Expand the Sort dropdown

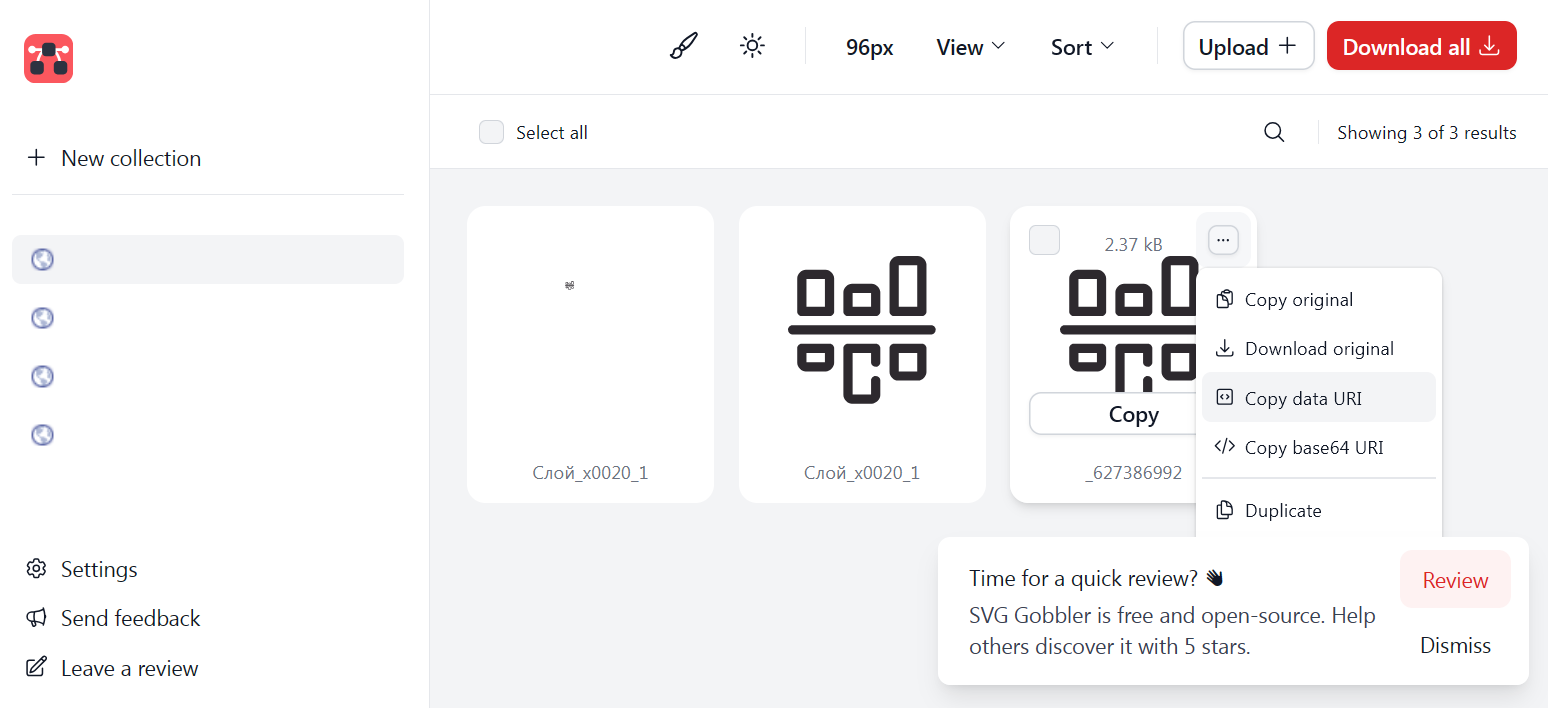[1082, 47]
